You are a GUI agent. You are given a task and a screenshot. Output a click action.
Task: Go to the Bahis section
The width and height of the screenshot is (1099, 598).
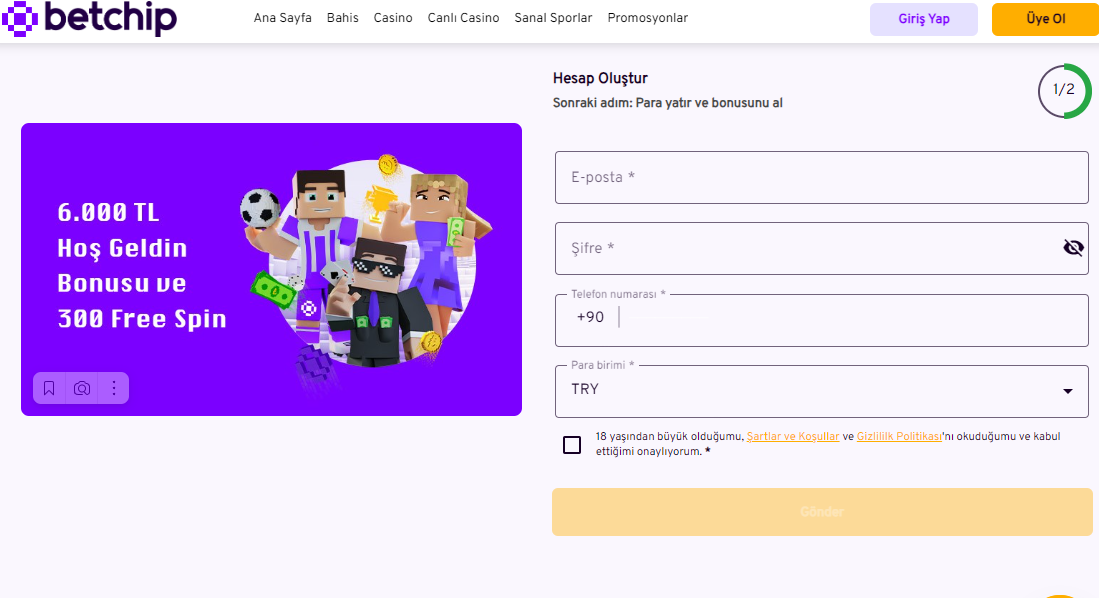(x=343, y=18)
